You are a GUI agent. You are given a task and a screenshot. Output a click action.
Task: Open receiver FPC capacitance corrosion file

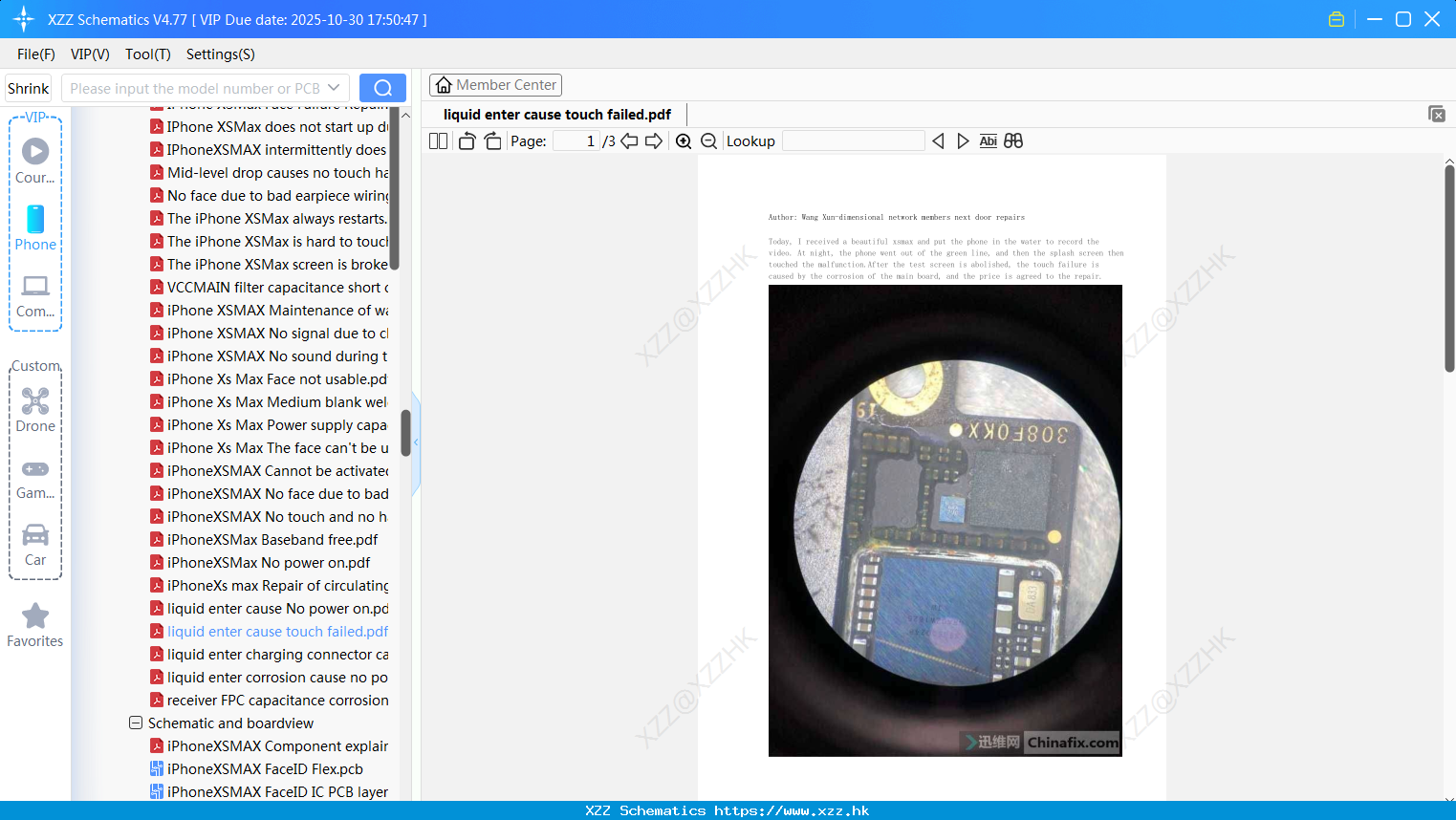pyautogui.click(x=270, y=701)
